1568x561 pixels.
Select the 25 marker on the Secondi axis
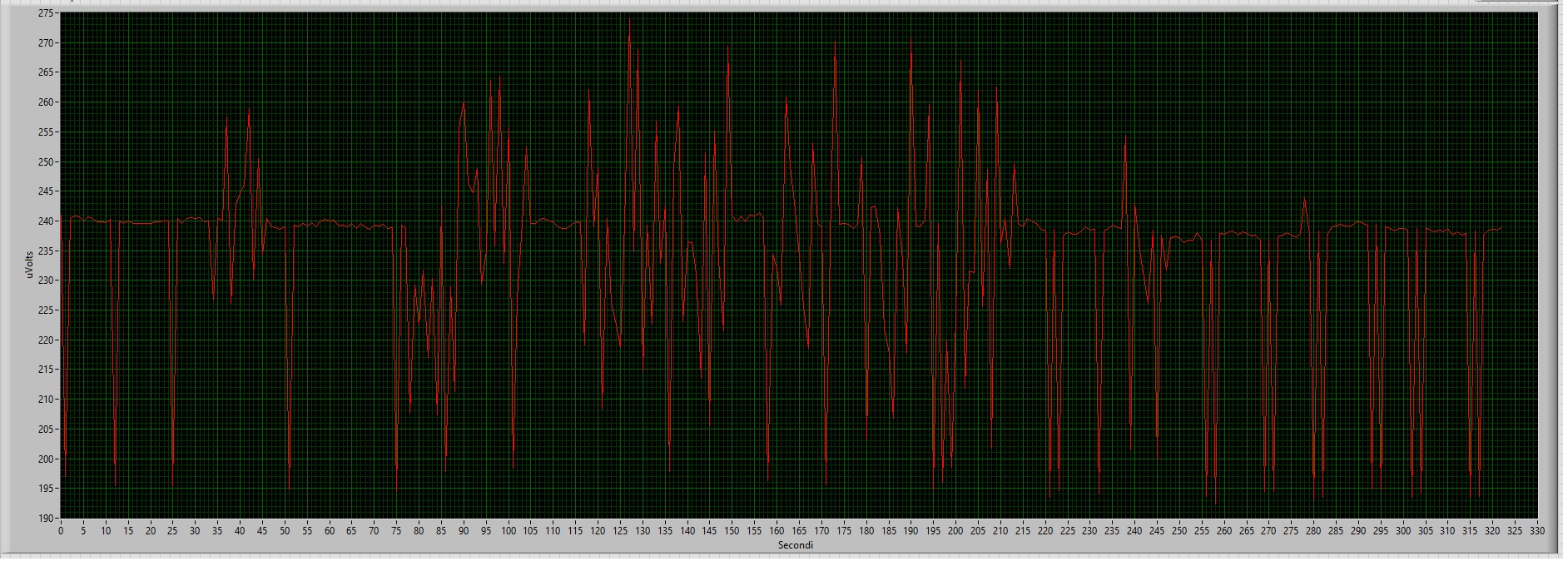(x=172, y=530)
